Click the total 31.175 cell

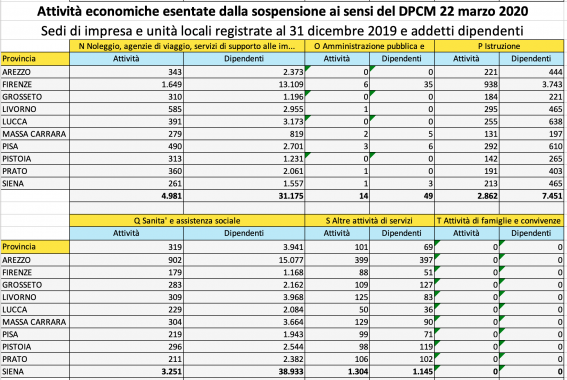pyautogui.click(x=244, y=196)
